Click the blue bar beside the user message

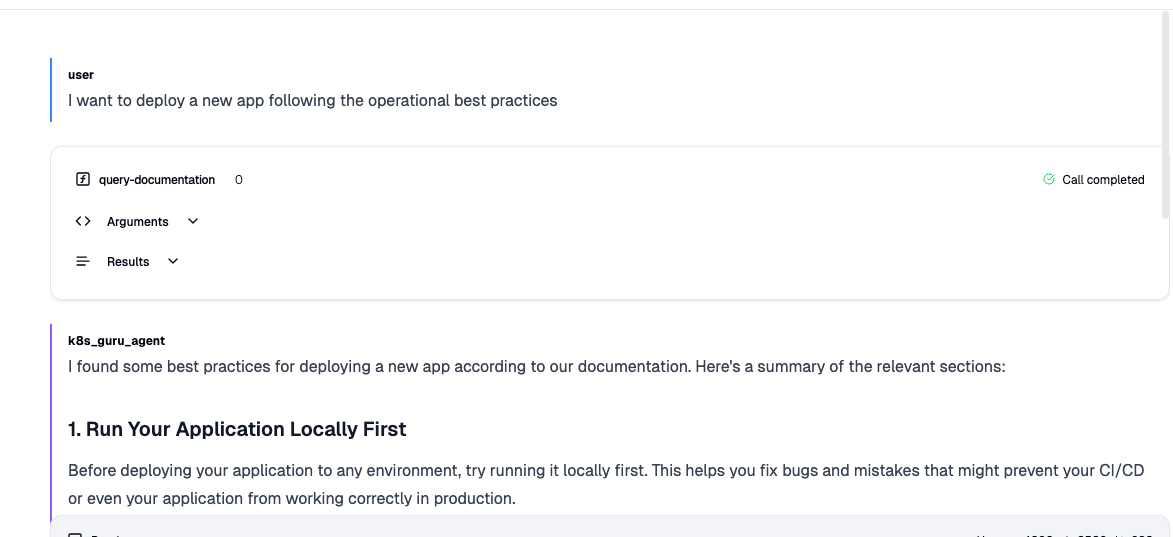point(51,90)
